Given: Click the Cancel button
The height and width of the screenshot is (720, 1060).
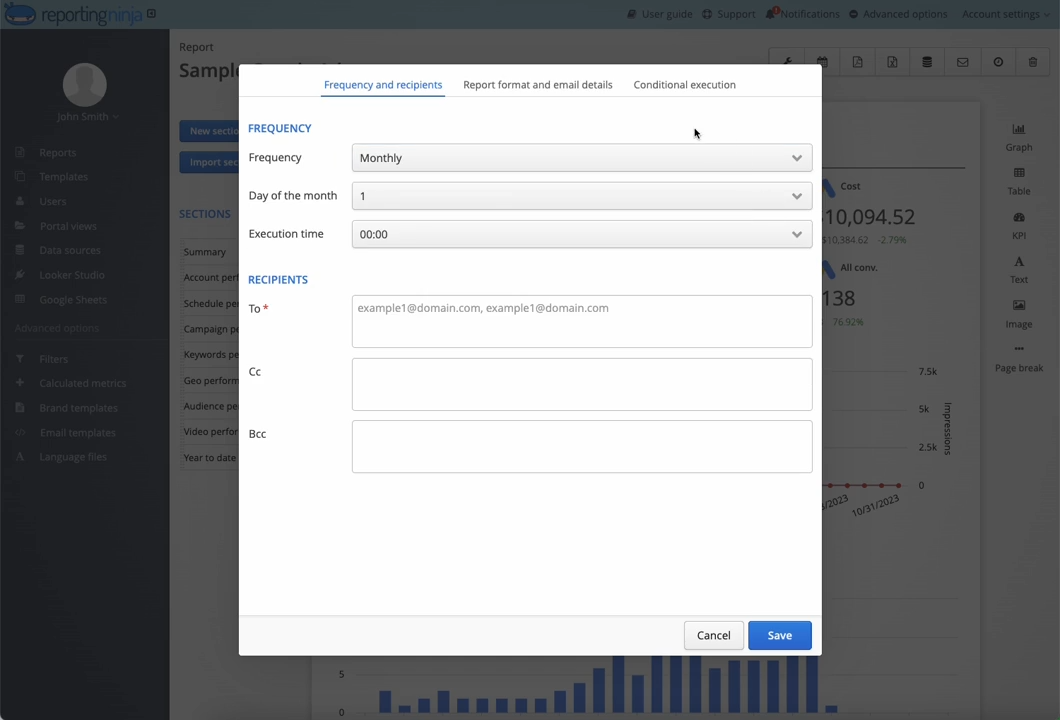Looking at the screenshot, I should click(713, 635).
